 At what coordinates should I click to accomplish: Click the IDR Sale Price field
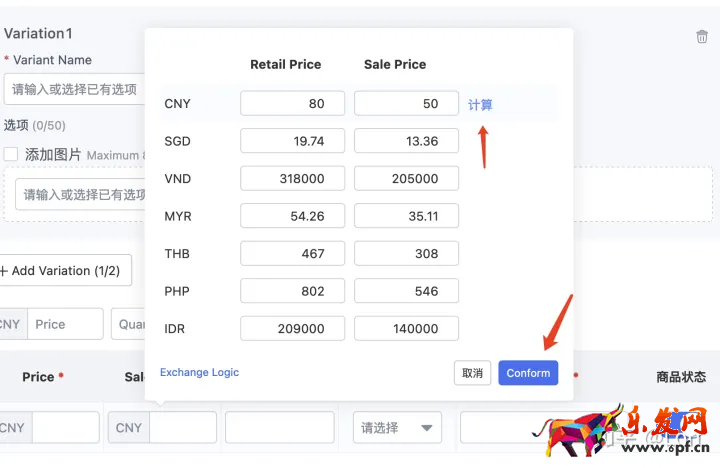(x=406, y=328)
